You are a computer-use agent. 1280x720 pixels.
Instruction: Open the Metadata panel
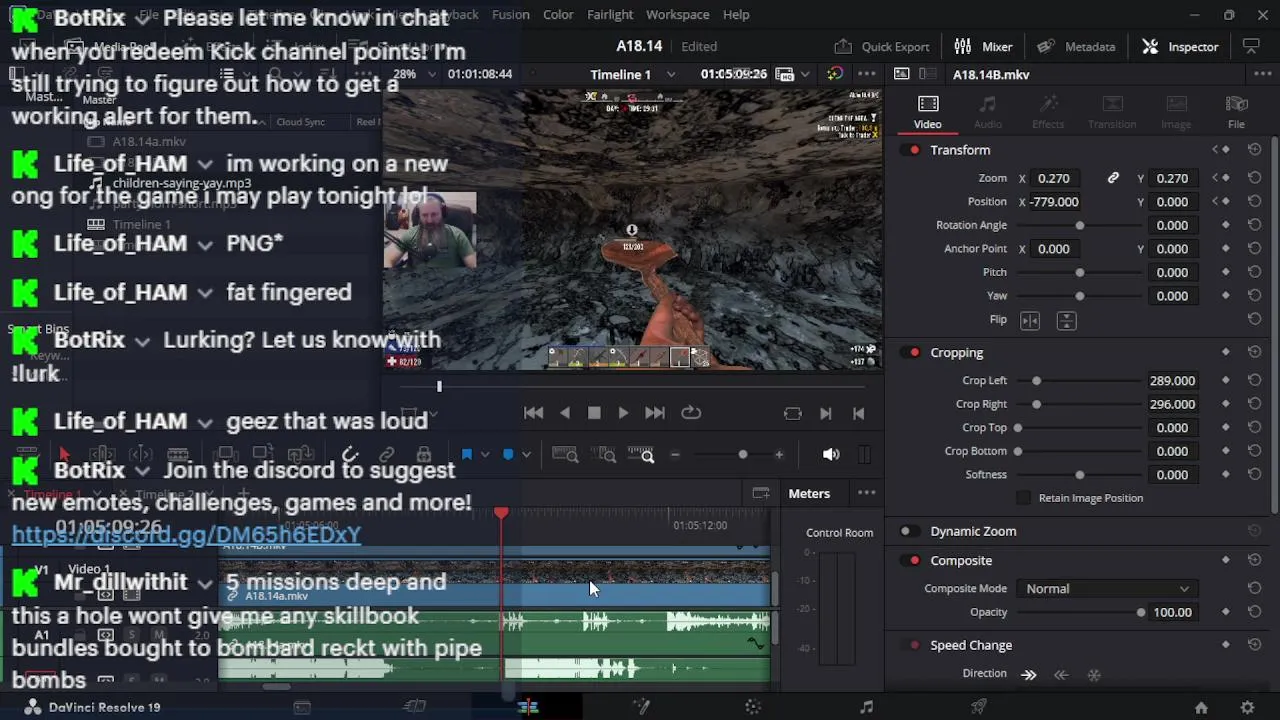click(1076, 46)
